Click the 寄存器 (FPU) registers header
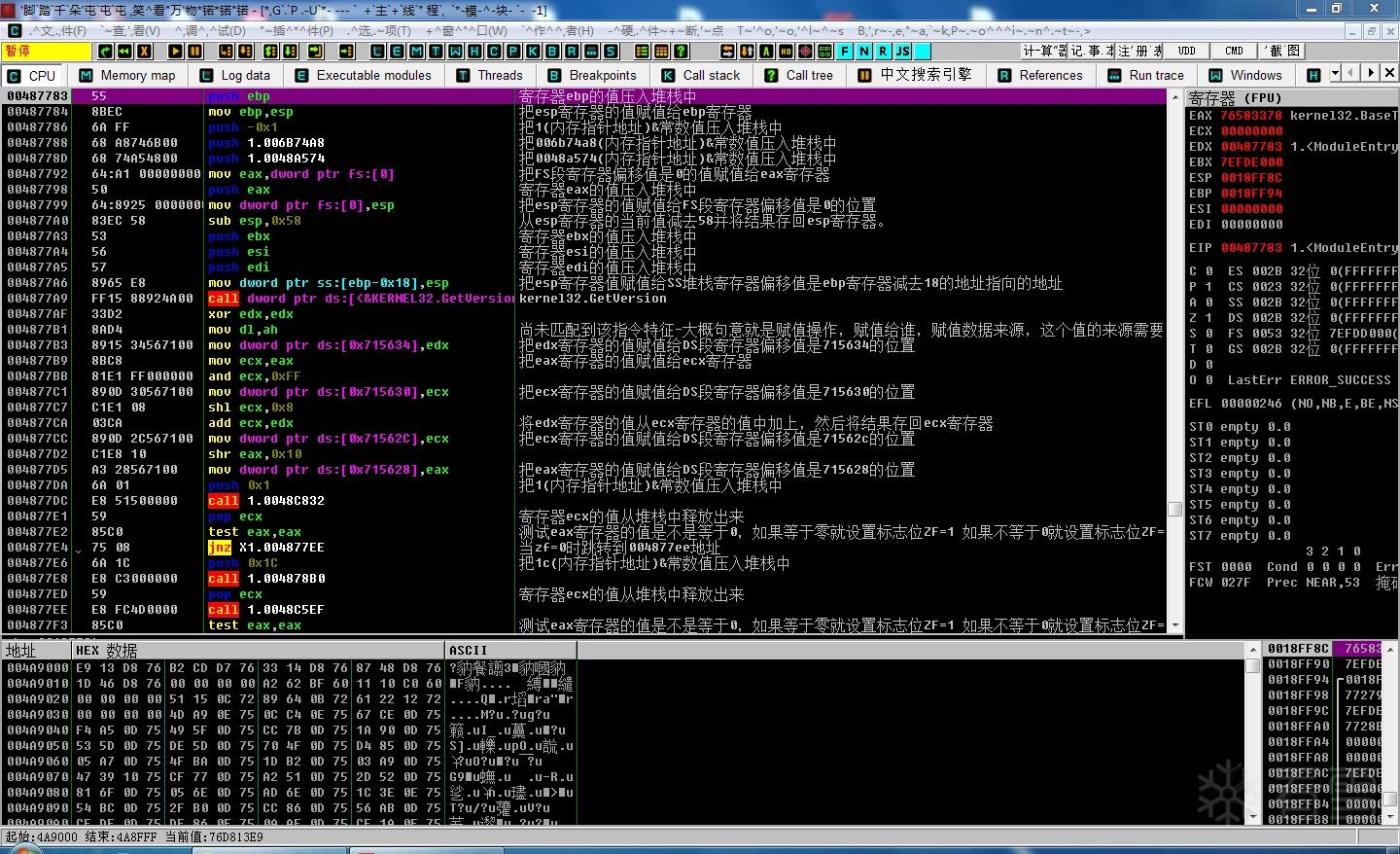Viewport: 1400px width, 854px height. tap(1293, 97)
